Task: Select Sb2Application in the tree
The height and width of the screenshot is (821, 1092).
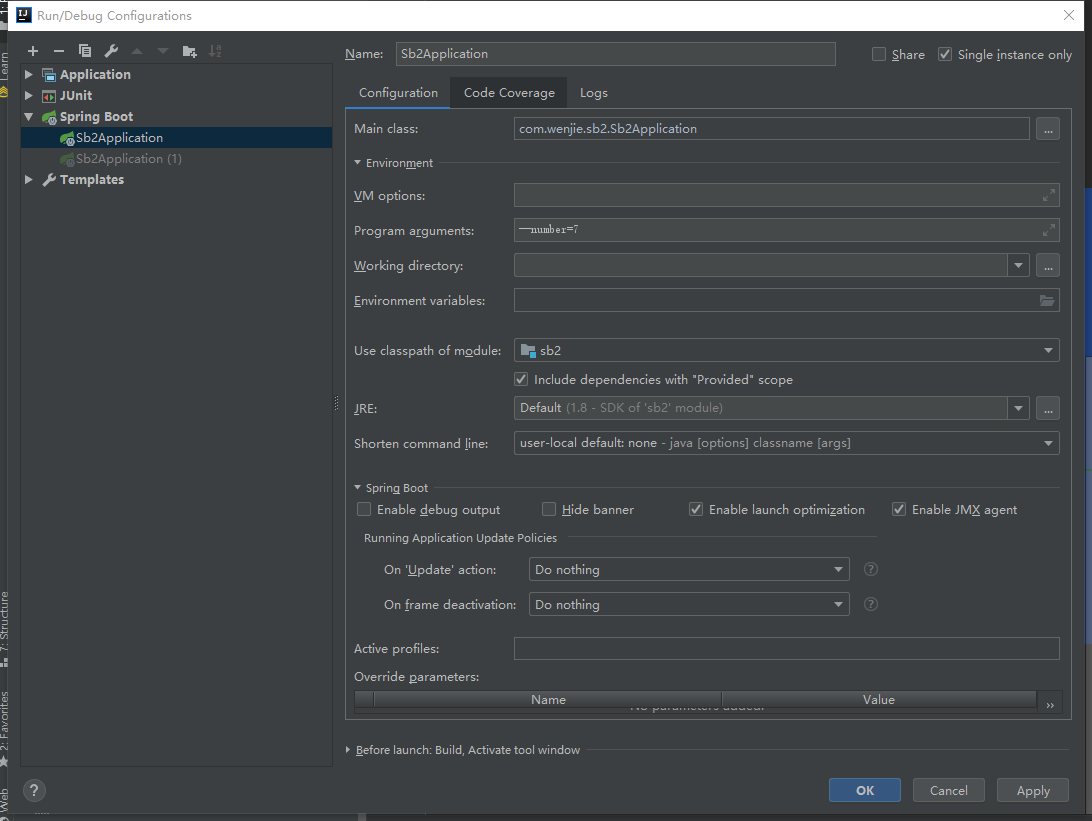Action: click(177, 138)
